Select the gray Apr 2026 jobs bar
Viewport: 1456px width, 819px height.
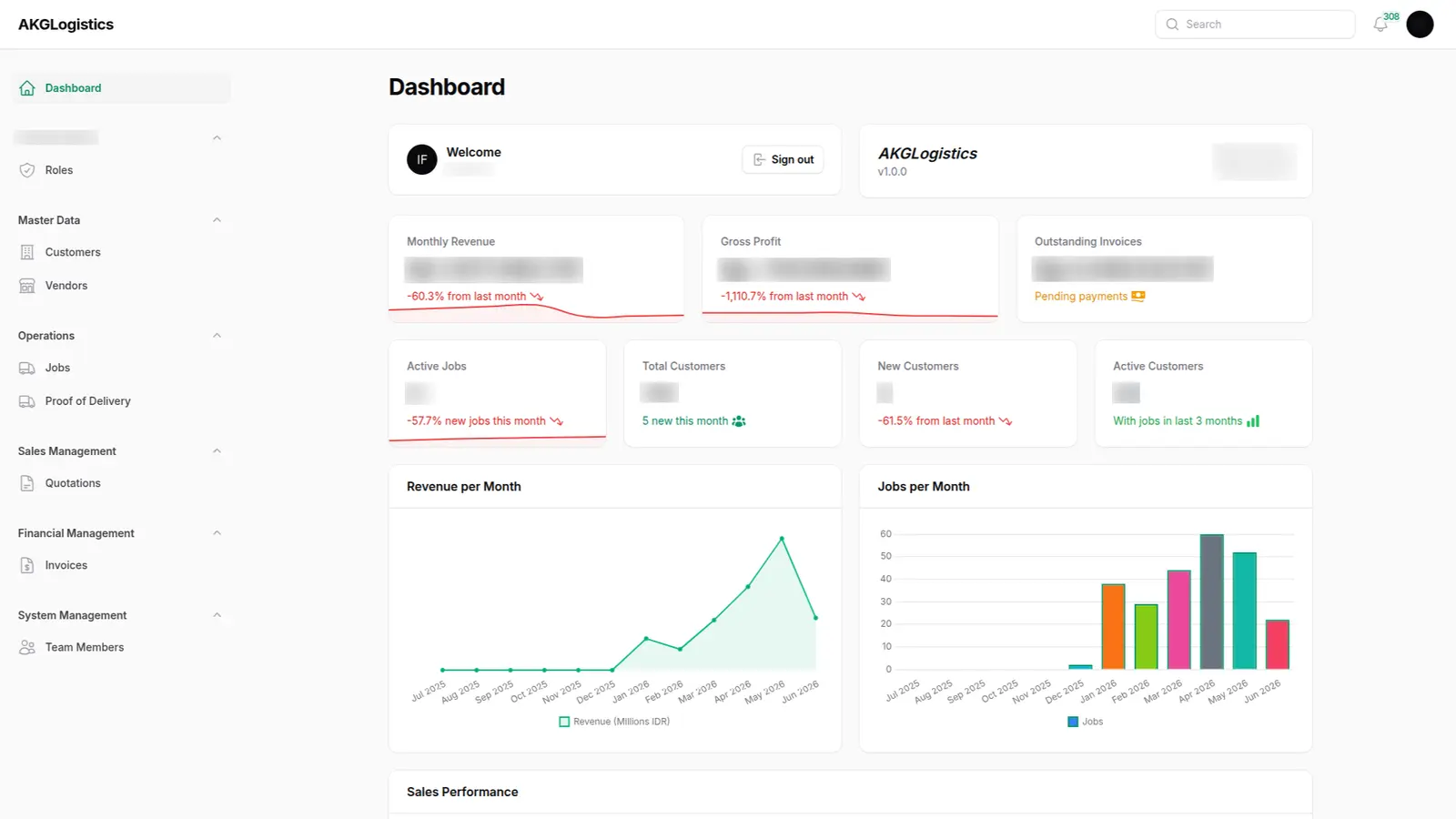[1211, 602]
